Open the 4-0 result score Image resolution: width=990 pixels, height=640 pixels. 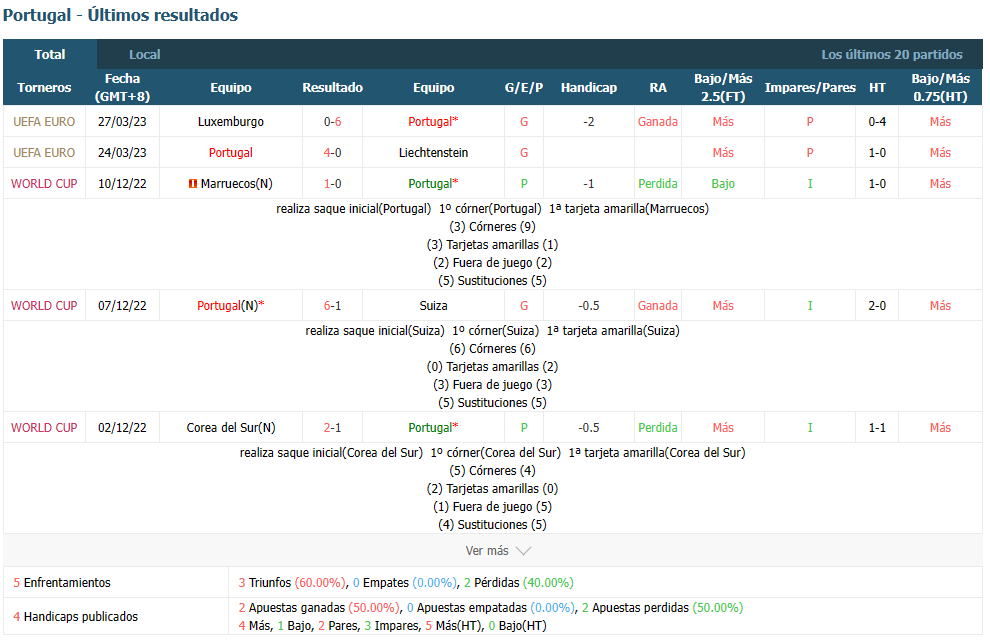click(x=333, y=153)
